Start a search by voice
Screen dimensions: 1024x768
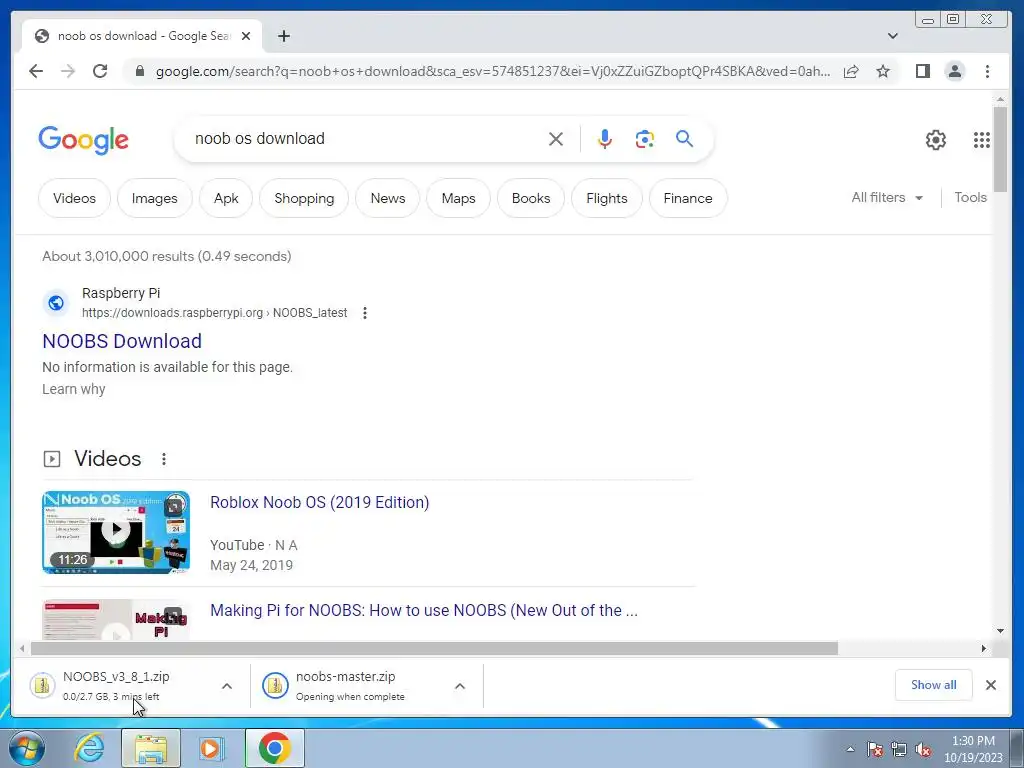point(605,139)
